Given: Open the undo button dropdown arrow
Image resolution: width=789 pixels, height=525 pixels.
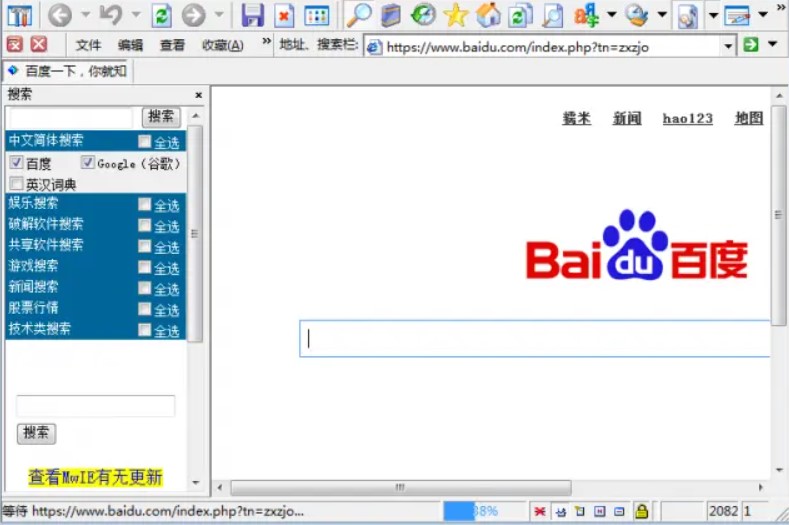Looking at the screenshot, I should 136,15.
